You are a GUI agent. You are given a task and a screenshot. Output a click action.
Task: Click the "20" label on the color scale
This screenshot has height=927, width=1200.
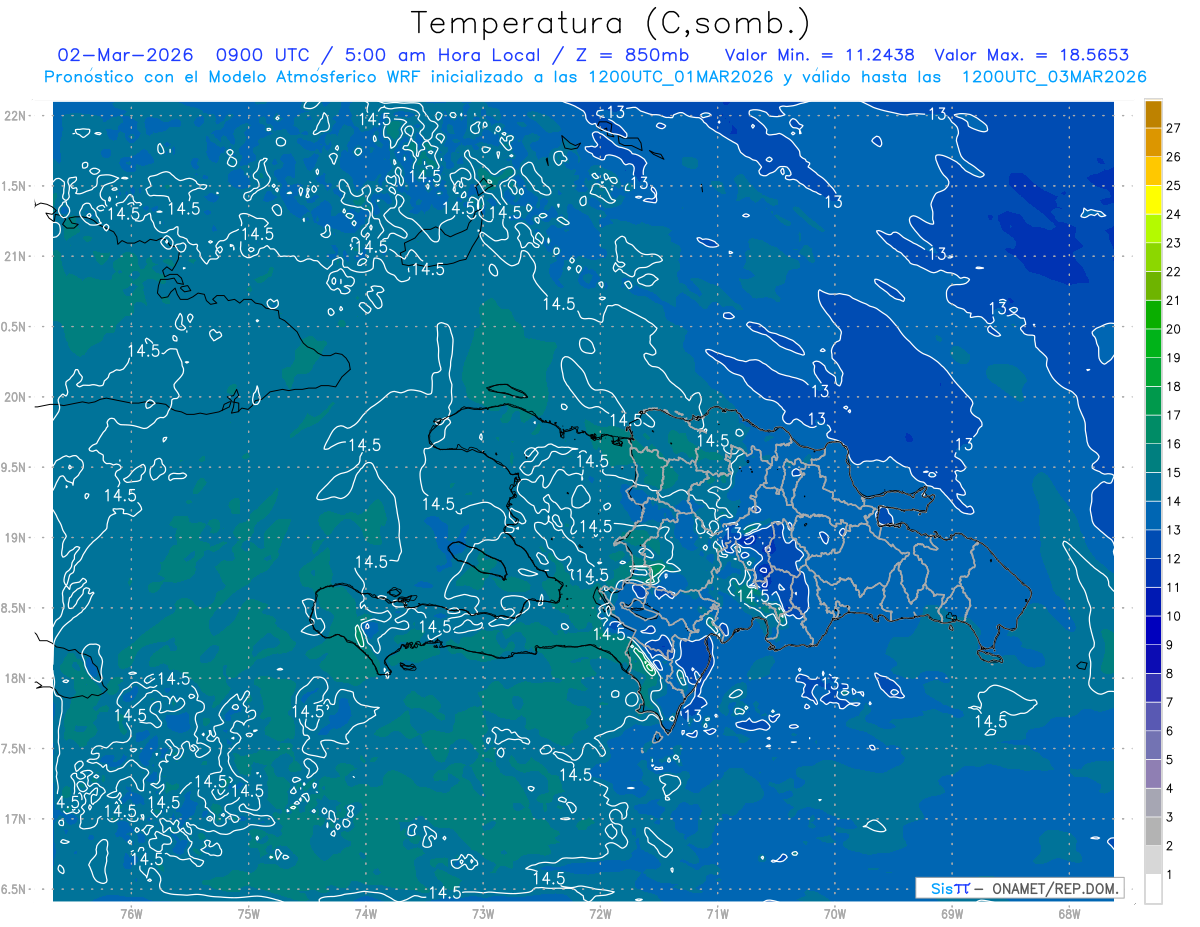pos(1173,329)
